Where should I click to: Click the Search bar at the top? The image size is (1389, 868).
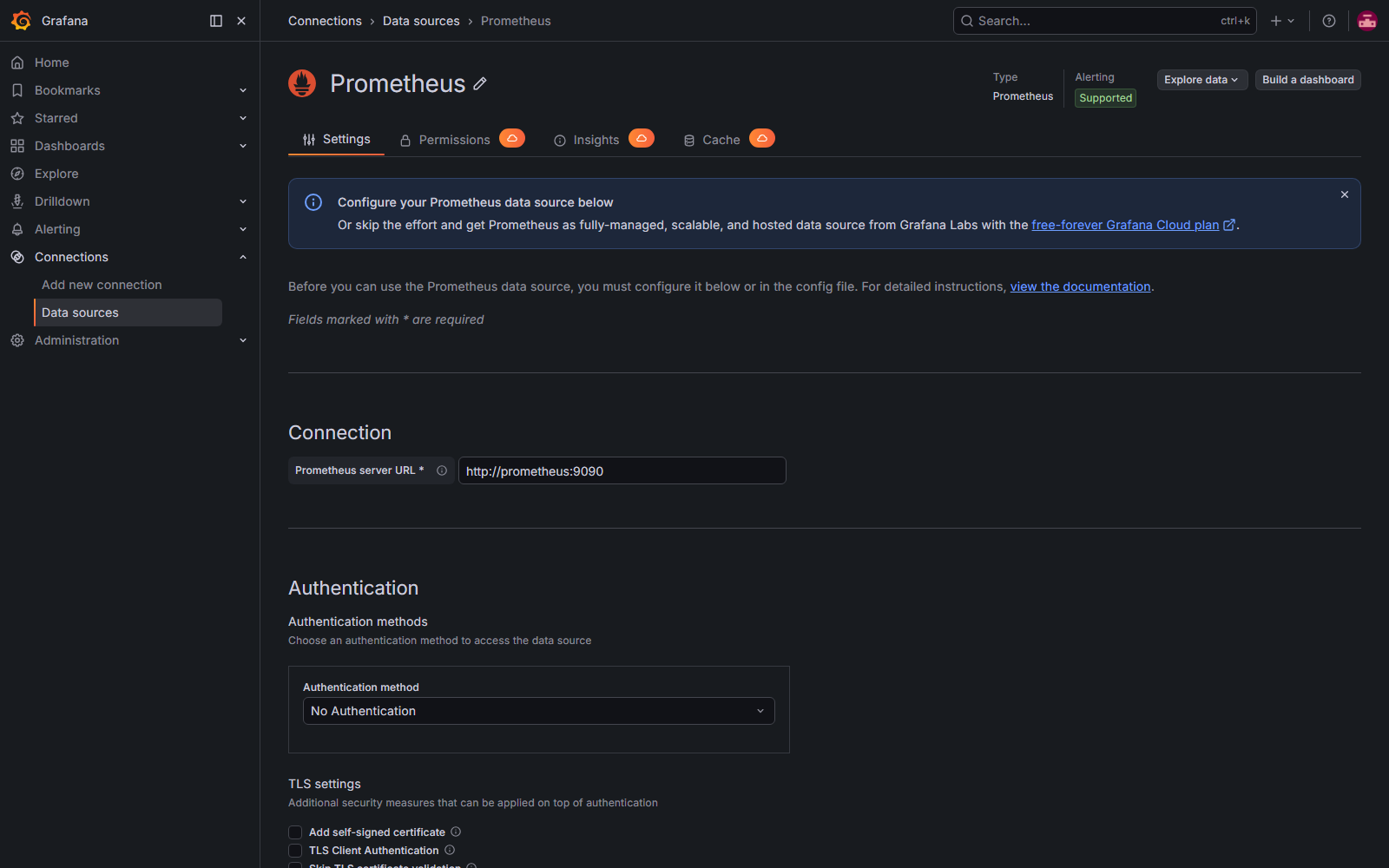coord(1104,21)
